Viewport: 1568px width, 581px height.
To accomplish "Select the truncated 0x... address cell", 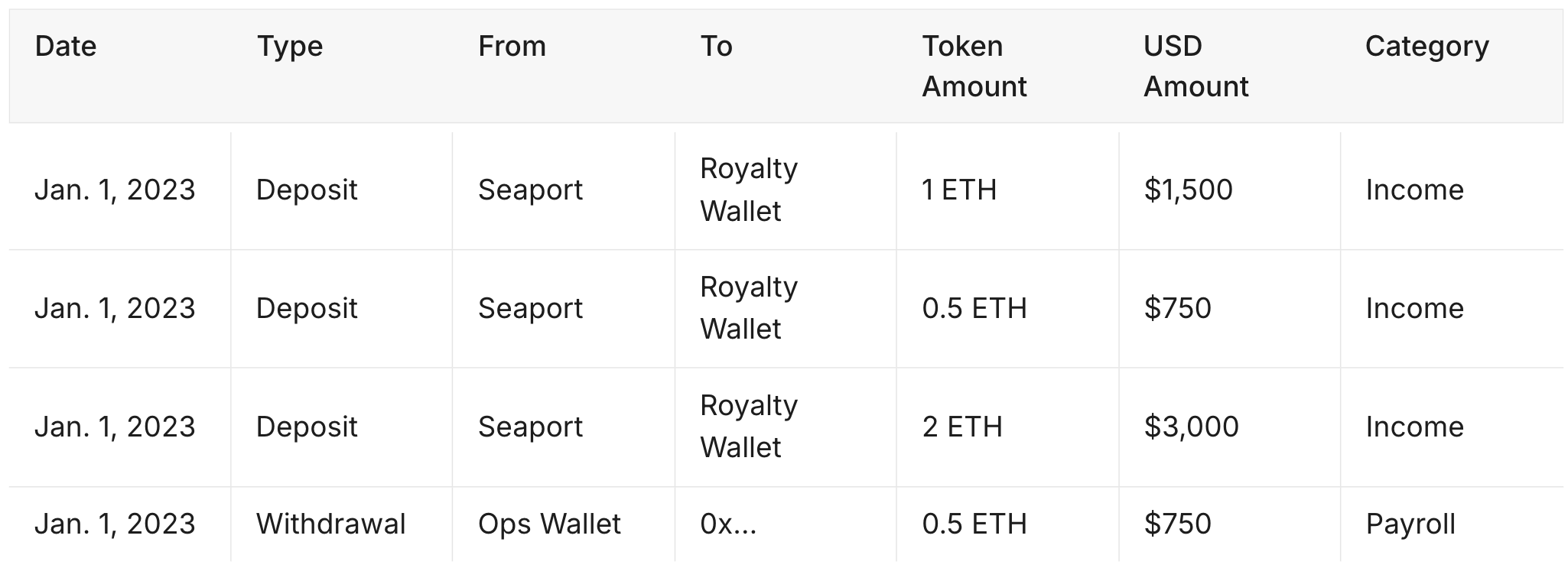I will tap(728, 524).
